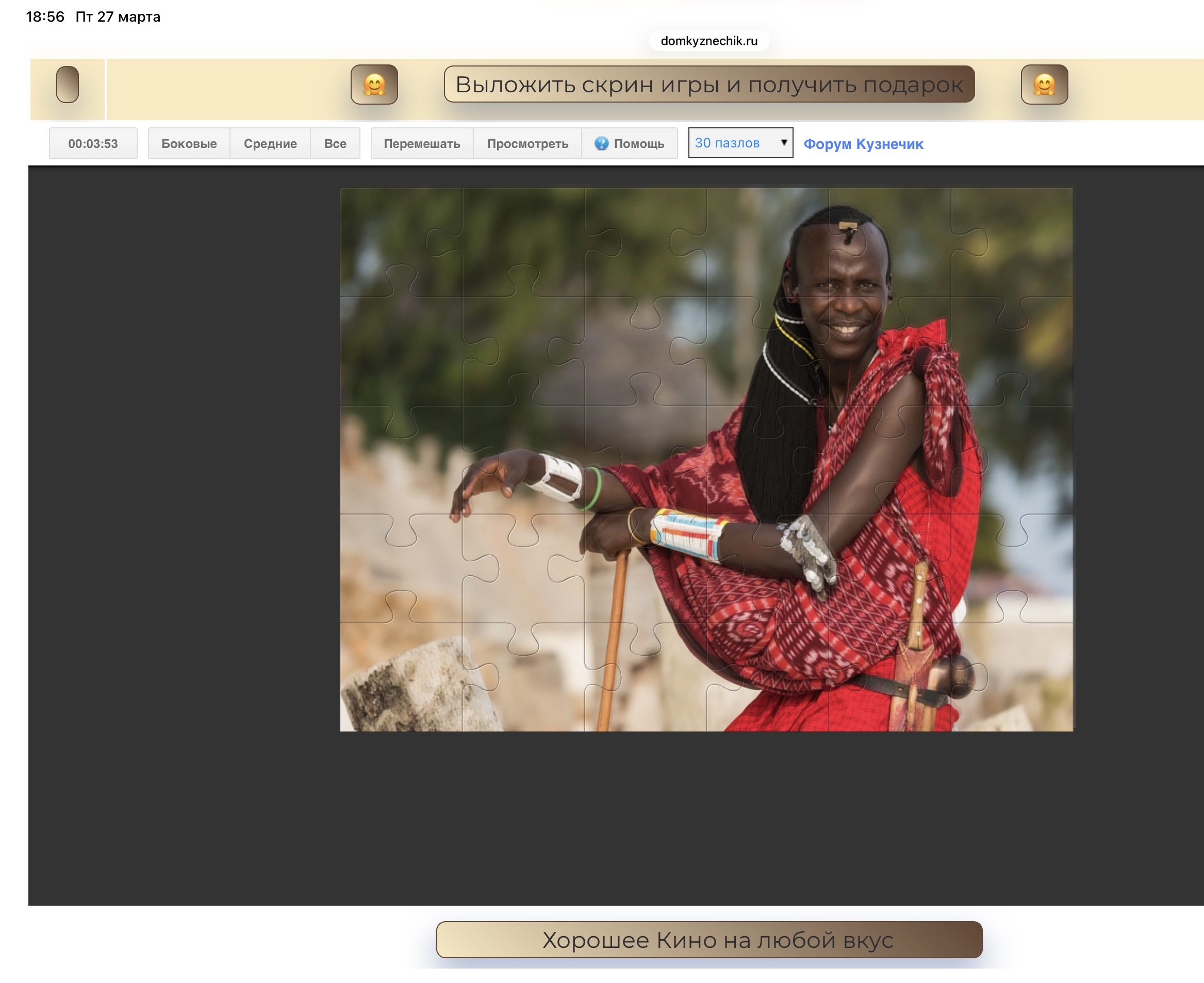The image size is (1204, 983).
Task: Tap the 18:56 clock in status bar
Action: pos(45,17)
